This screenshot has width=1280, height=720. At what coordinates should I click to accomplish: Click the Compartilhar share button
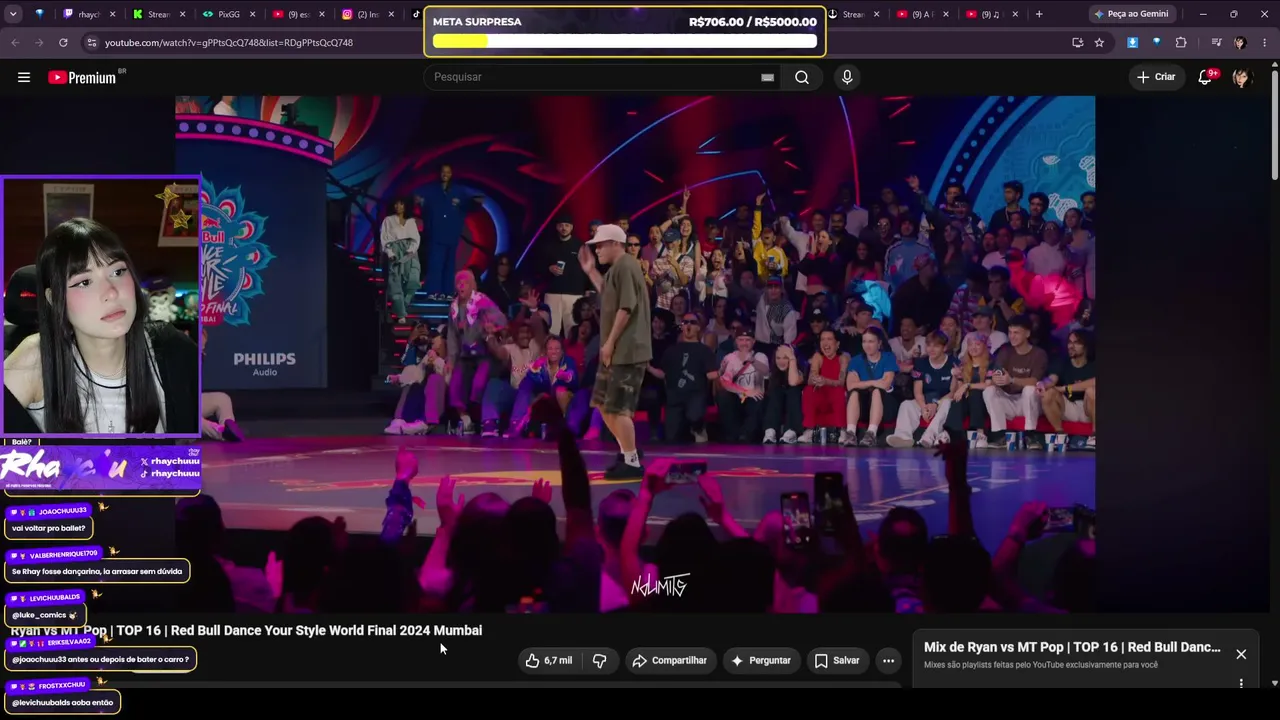click(x=669, y=660)
